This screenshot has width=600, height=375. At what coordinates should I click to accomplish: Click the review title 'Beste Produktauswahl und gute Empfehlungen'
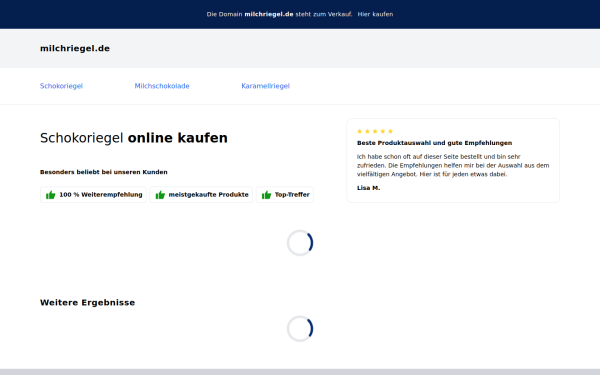pos(434,143)
